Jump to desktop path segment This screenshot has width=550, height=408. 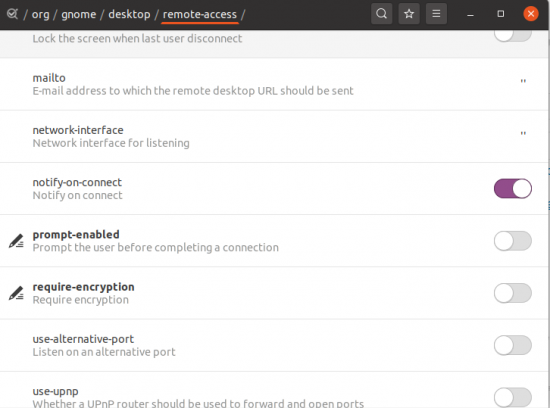point(129,14)
